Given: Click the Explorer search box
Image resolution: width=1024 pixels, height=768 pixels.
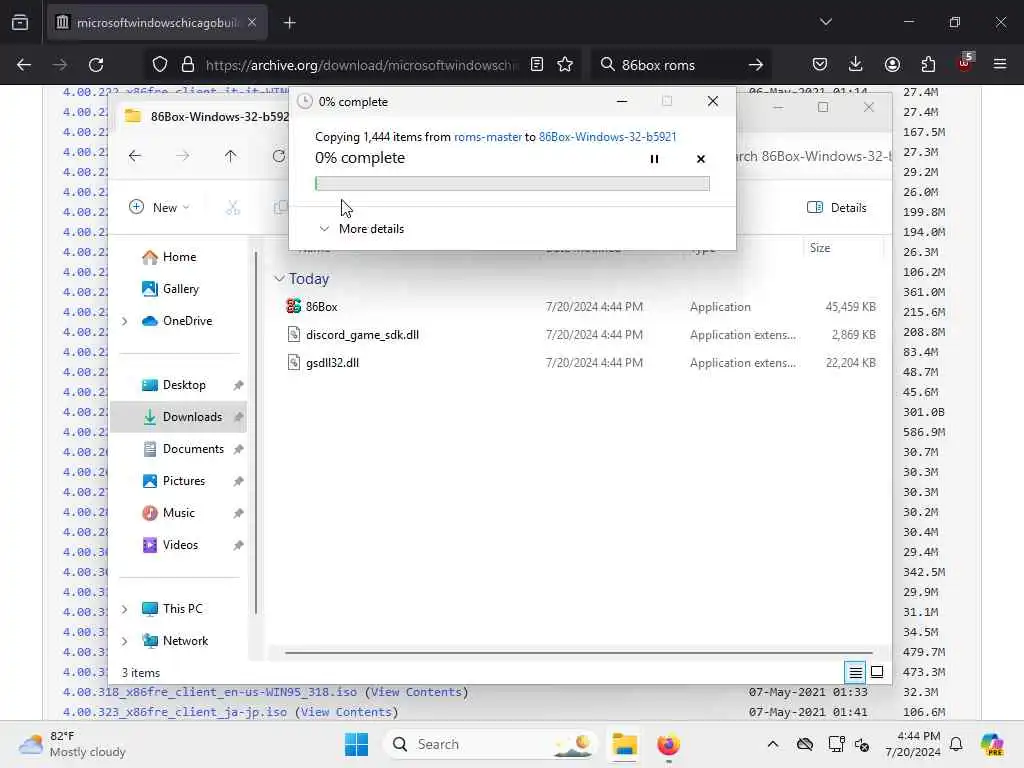Looking at the screenshot, I should tap(813, 156).
